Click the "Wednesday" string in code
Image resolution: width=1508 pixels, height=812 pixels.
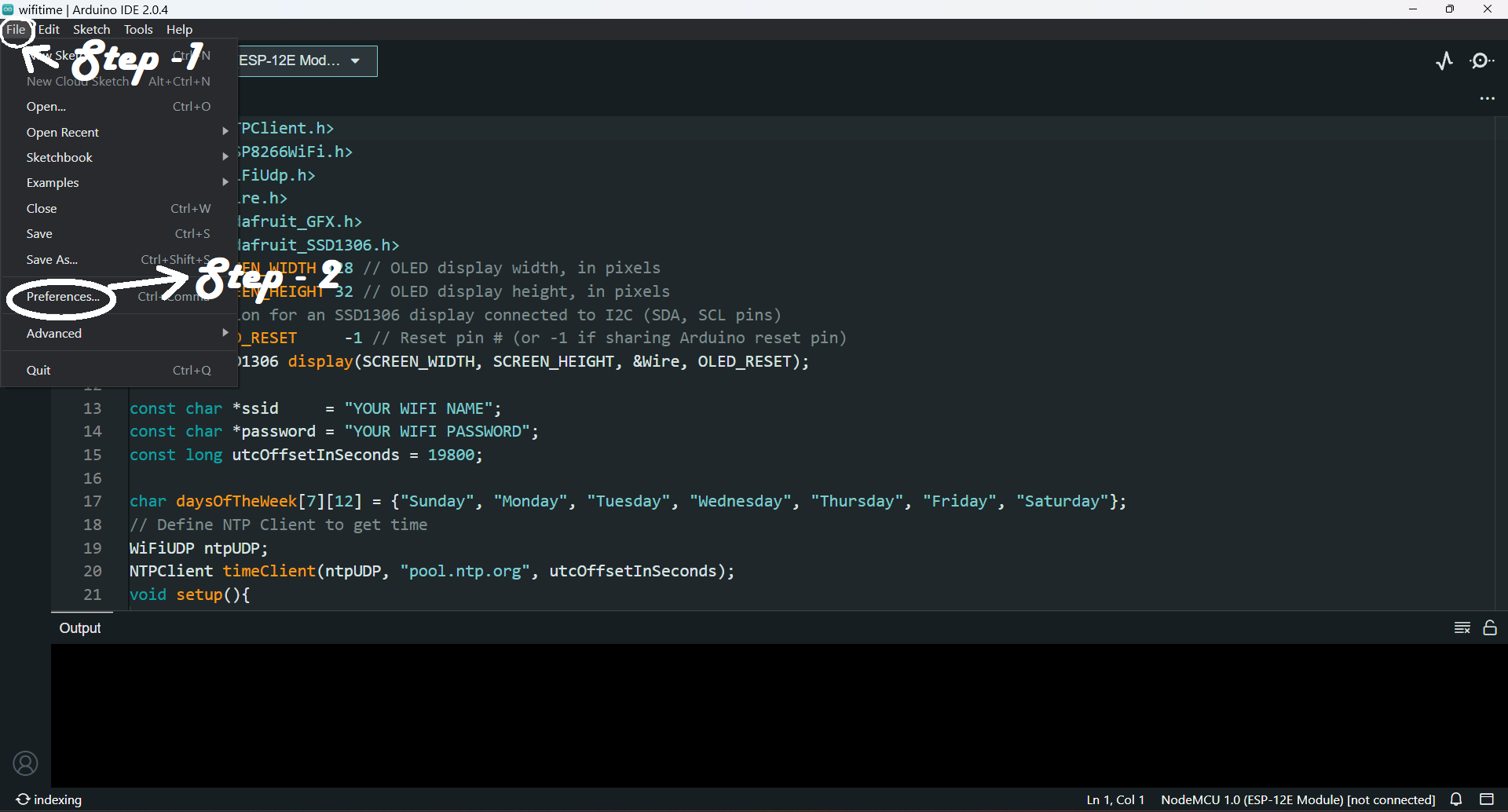point(740,501)
